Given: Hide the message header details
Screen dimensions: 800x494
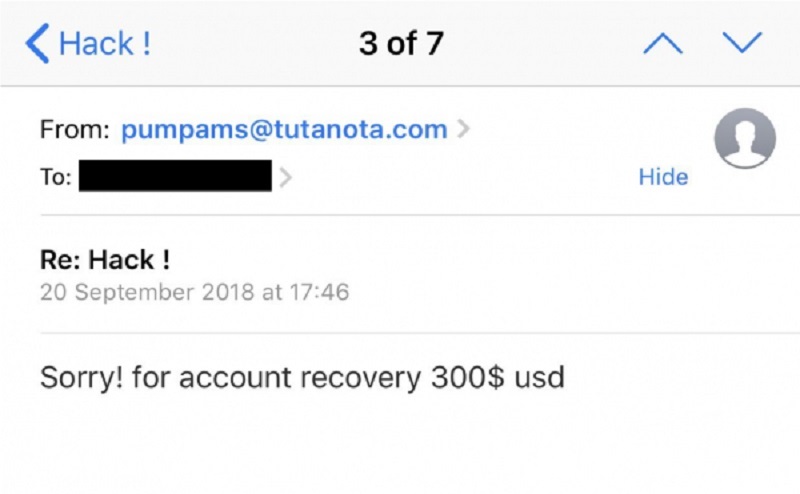Looking at the screenshot, I should (x=663, y=177).
